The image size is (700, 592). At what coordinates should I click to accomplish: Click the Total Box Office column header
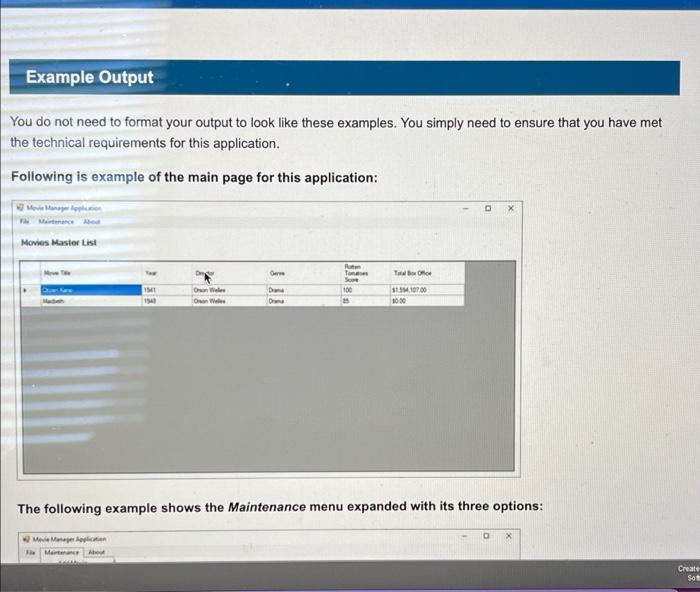point(428,273)
